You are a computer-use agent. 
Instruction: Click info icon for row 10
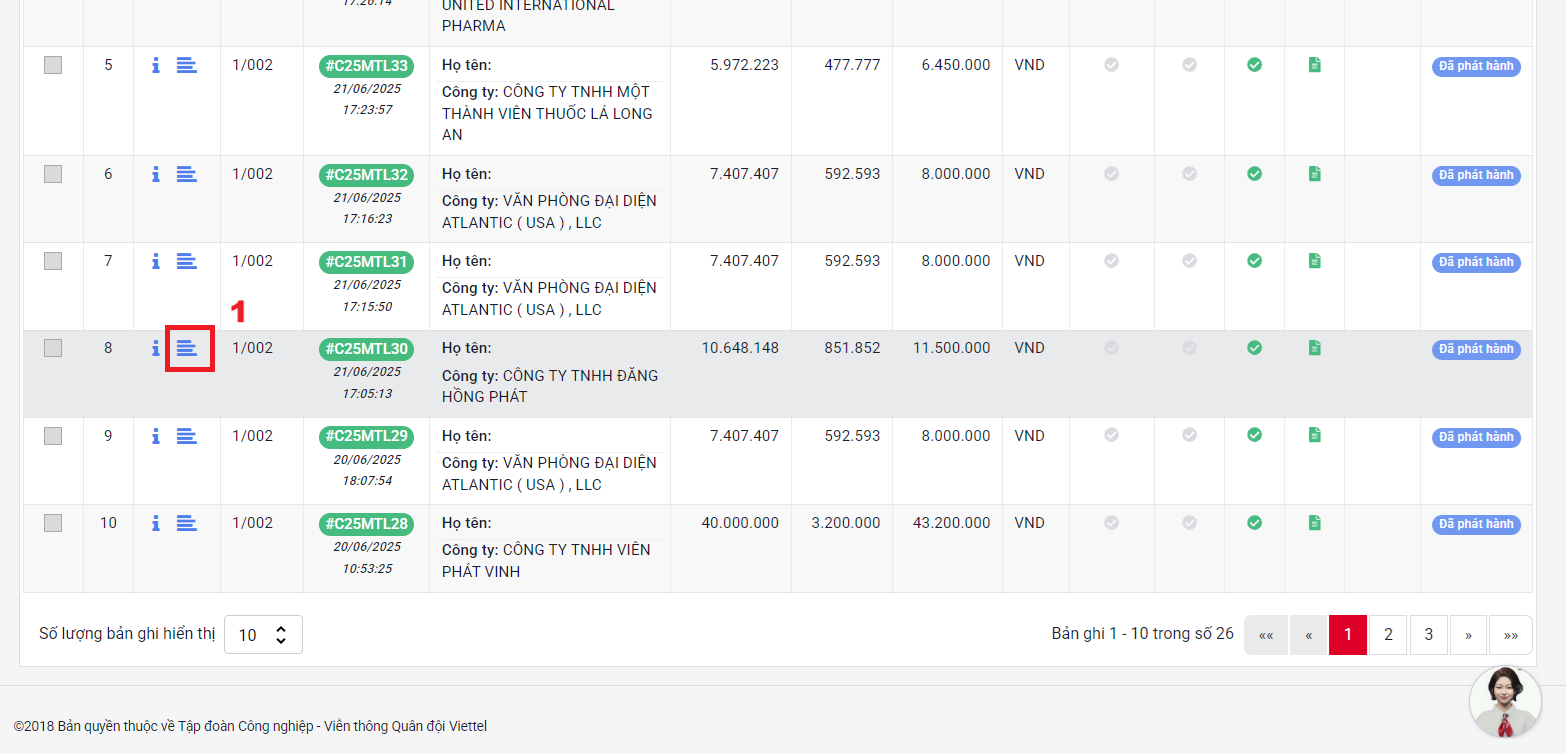tap(156, 523)
